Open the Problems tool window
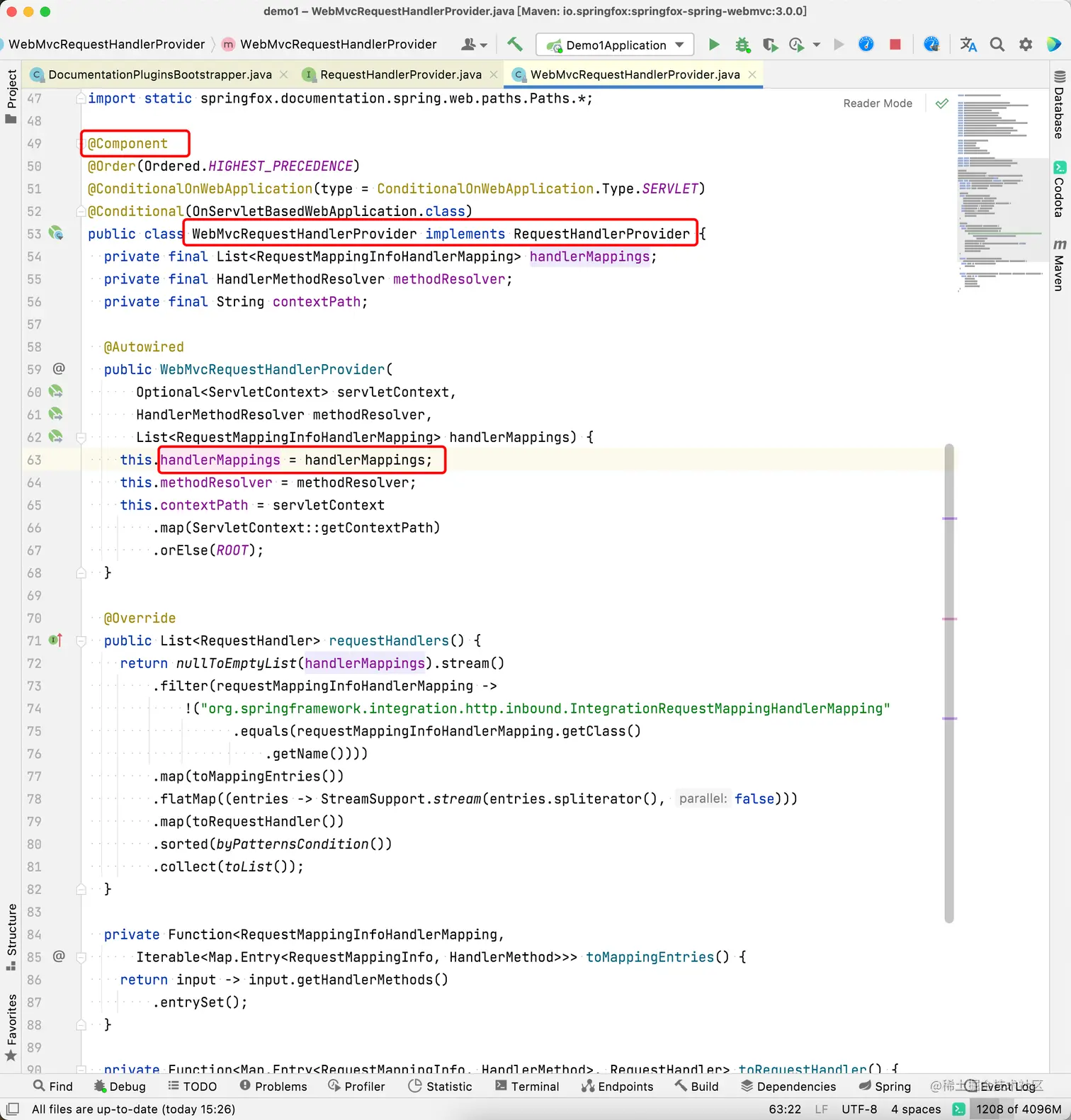 pyautogui.click(x=273, y=1086)
